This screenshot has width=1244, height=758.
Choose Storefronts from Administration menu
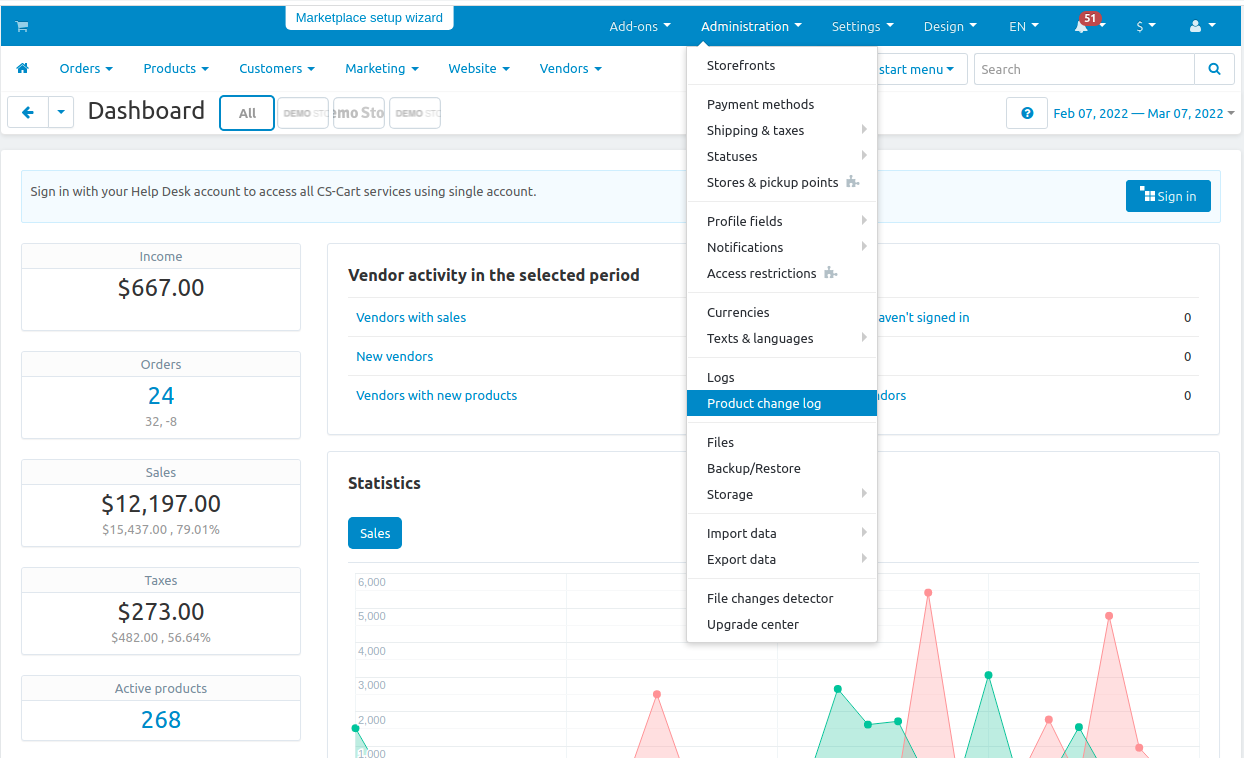[782, 65]
